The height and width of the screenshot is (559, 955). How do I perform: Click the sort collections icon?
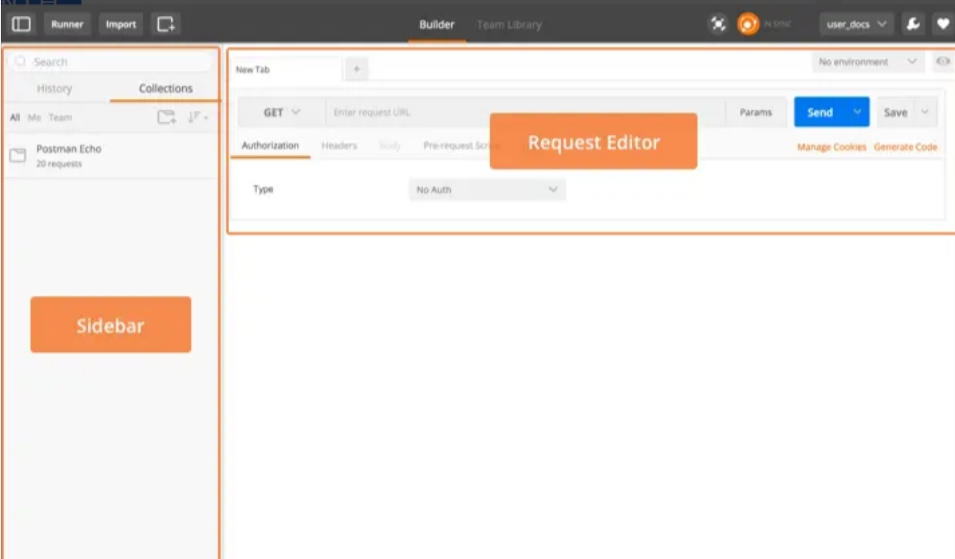click(197, 118)
